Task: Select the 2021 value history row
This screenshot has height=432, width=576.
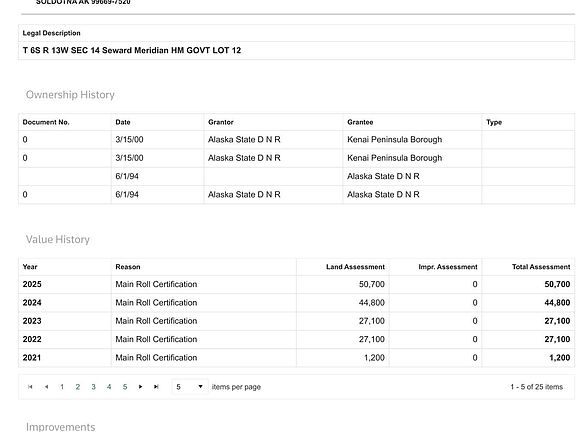Action: point(296,358)
